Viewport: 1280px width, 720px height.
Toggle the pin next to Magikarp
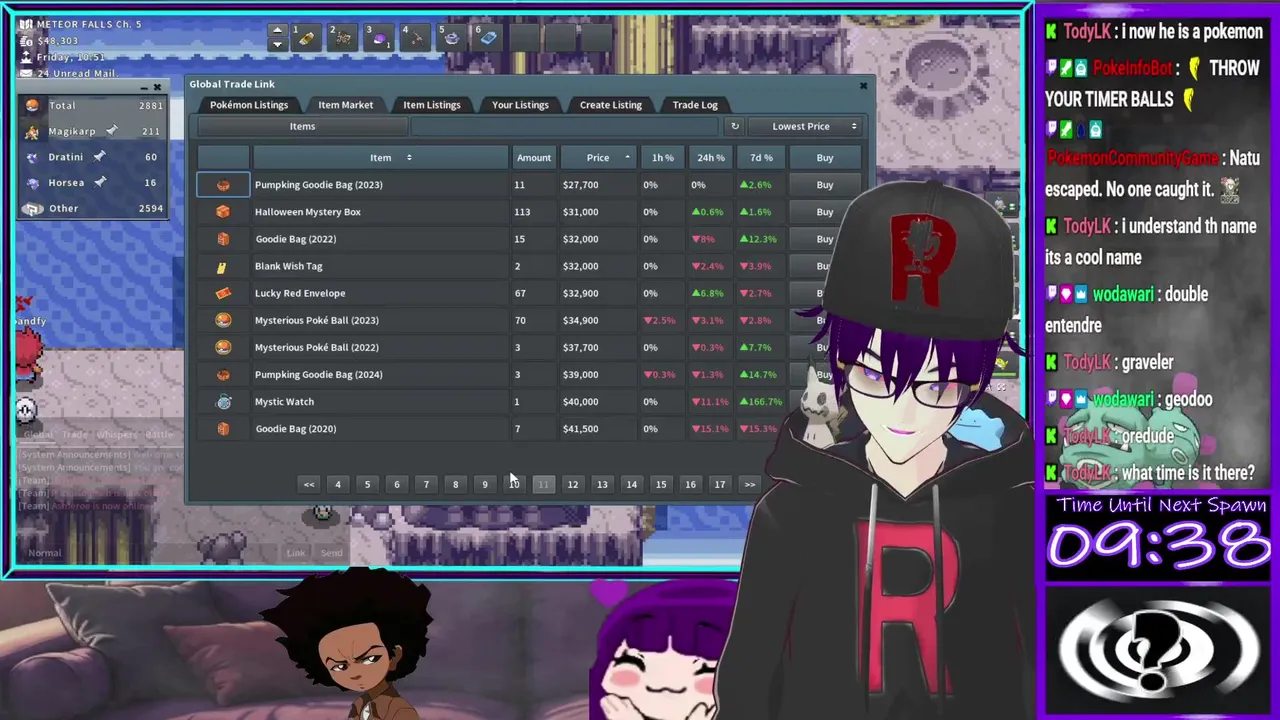tap(112, 131)
